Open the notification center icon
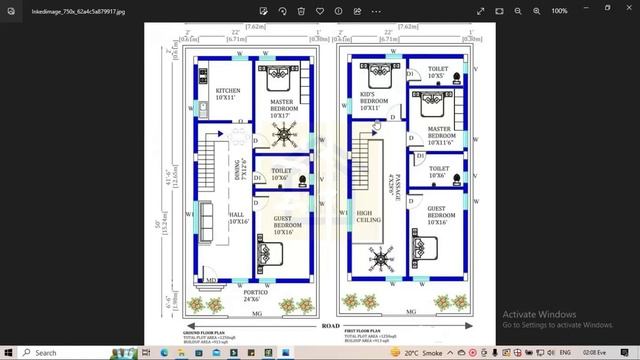Viewport: 640px width, 360px height. [624, 353]
